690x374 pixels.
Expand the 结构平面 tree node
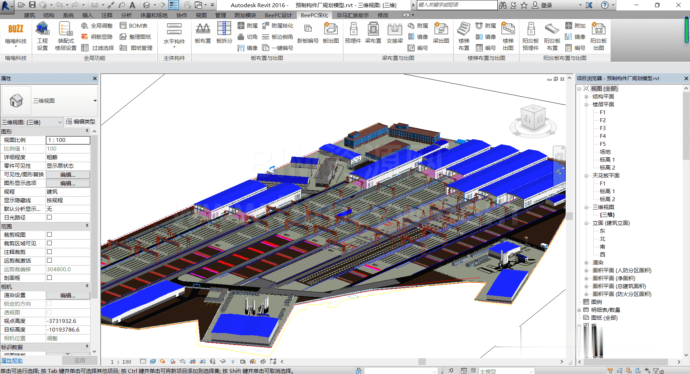tap(586, 96)
